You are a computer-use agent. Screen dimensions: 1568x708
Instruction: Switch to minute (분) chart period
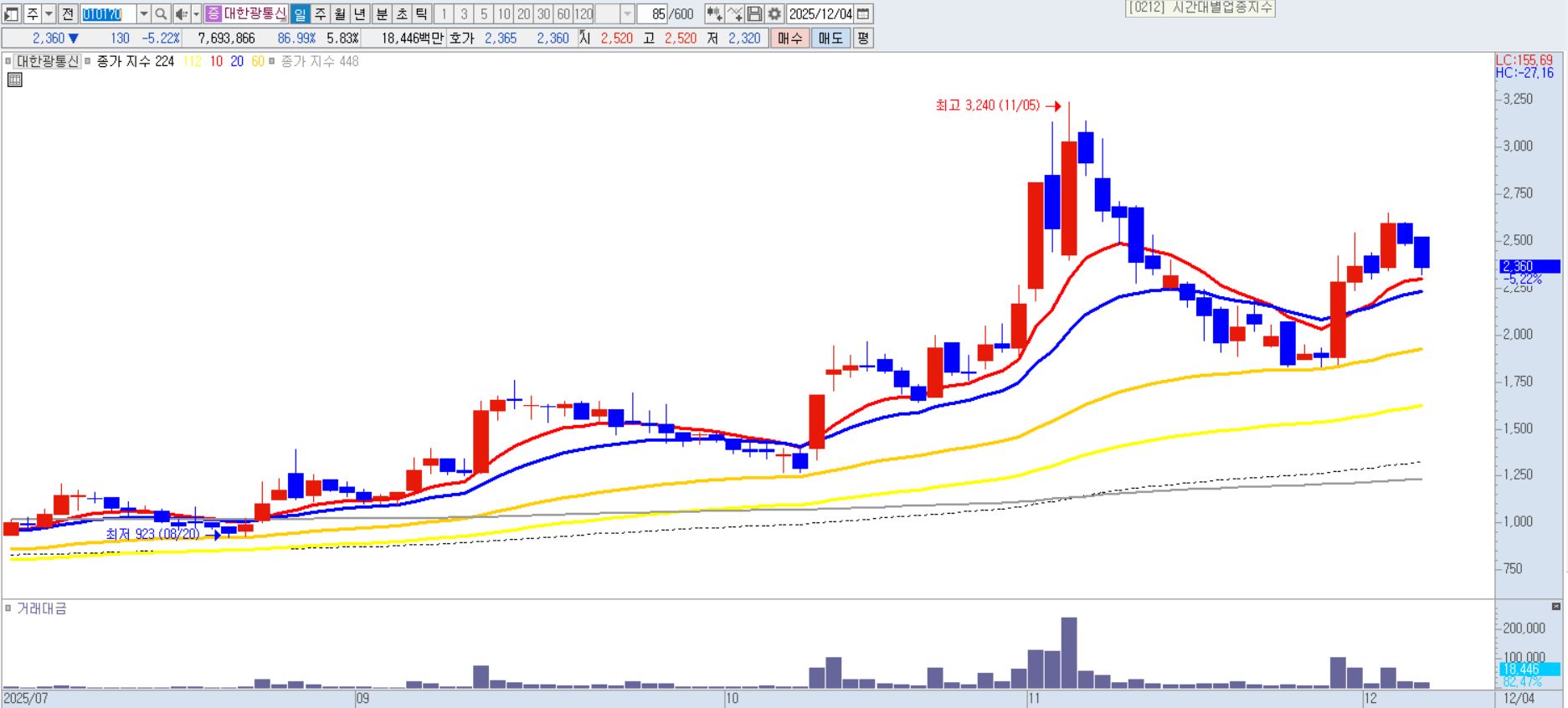(x=382, y=14)
